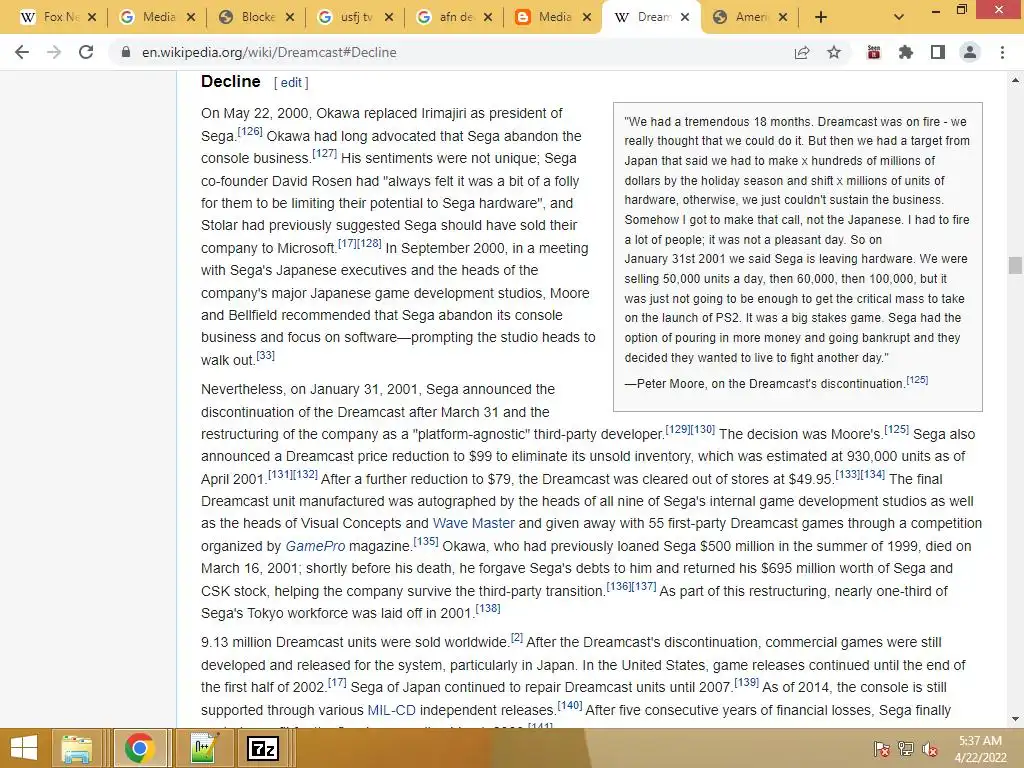This screenshot has width=1024, height=768.
Task: Go back to the previous page
Action: [x=22, y=52]
